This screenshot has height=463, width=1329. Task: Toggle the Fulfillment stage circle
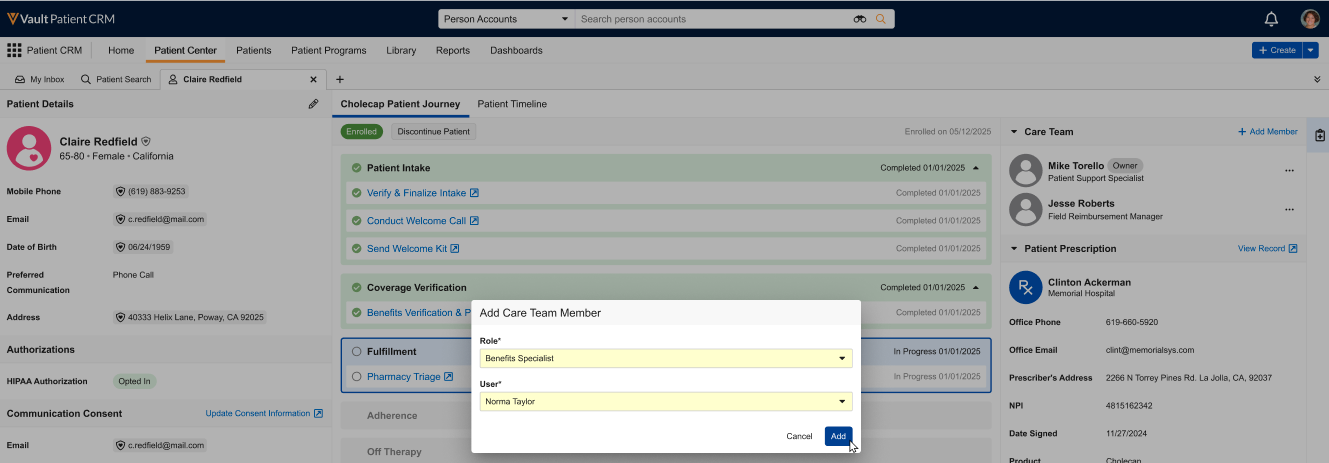click(356, 352)
